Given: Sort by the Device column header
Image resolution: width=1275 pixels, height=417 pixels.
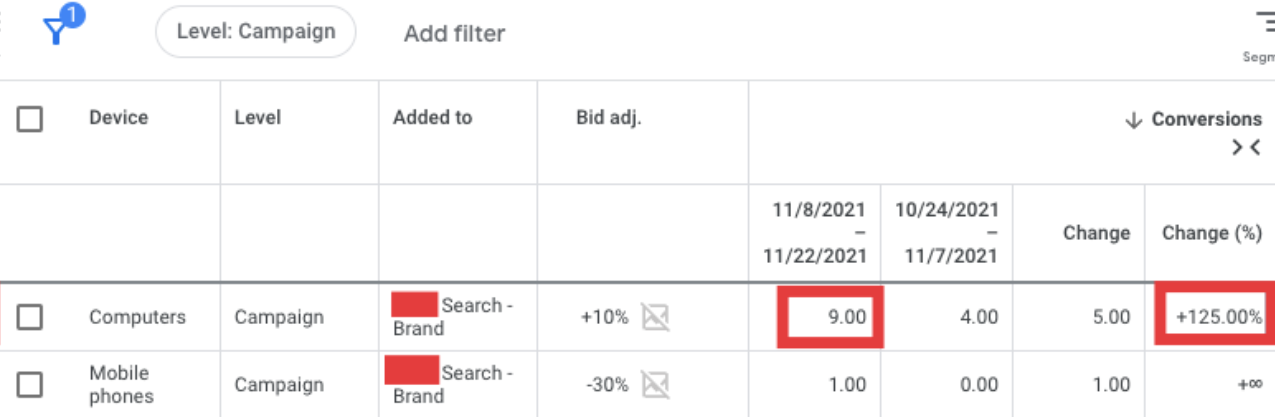Looking at the screenshot, I should (x=118, y=118).
